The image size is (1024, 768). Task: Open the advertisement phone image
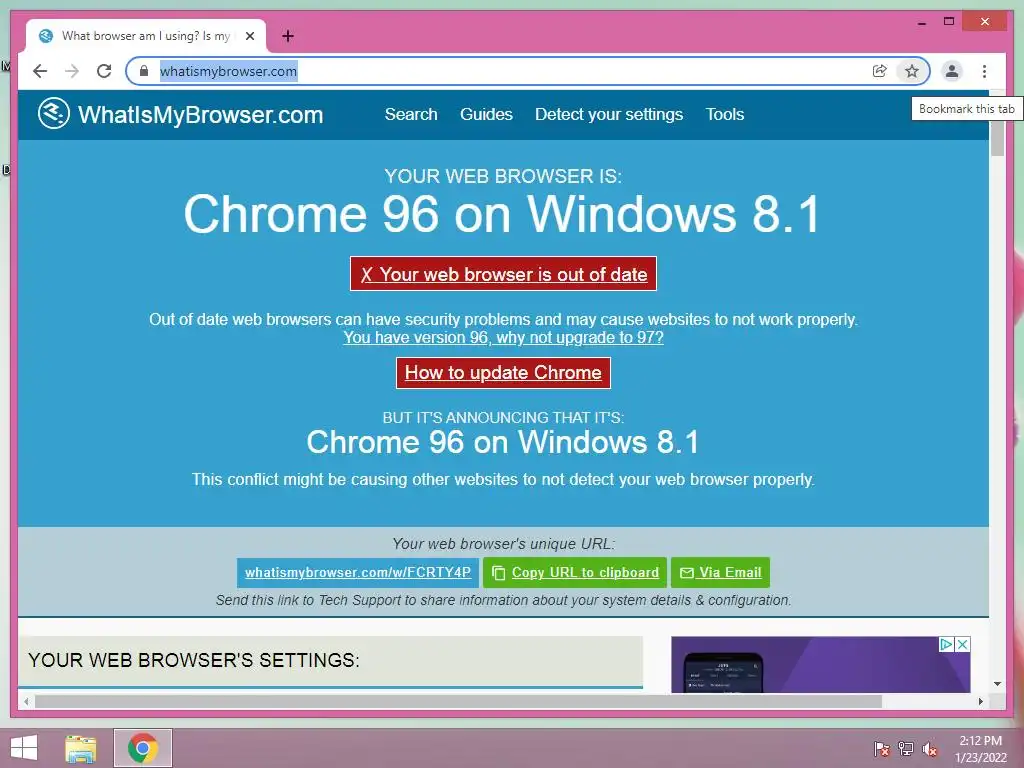pos(723,671)
